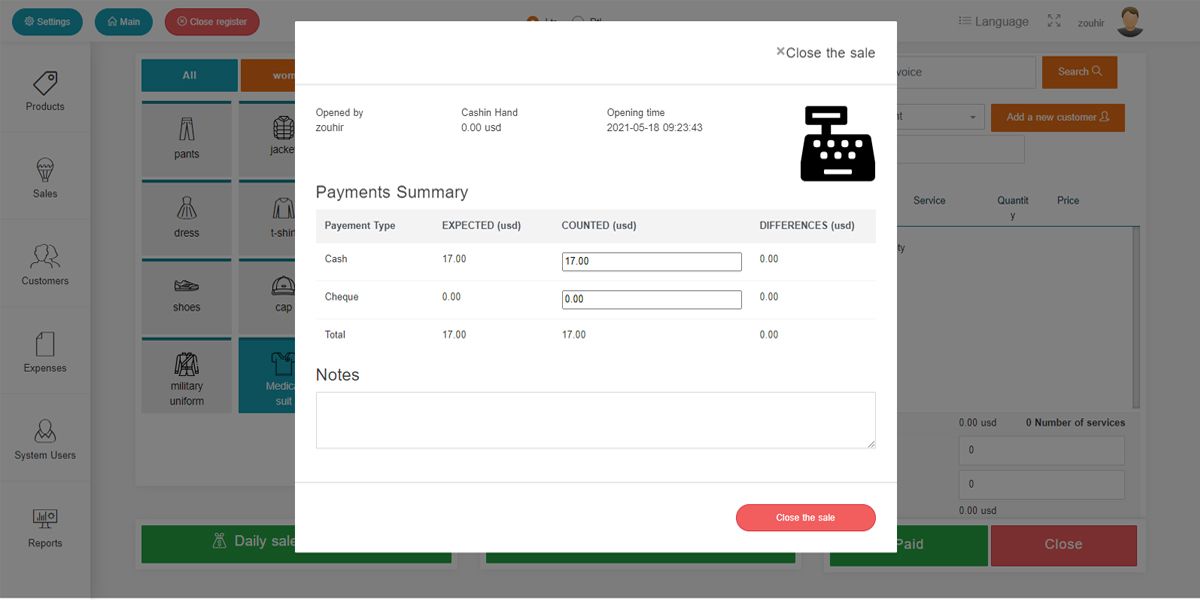This screenshot has width=1200, height=600.
Task: Open the Language dropdown menu
Action: [x=993, y=21]
